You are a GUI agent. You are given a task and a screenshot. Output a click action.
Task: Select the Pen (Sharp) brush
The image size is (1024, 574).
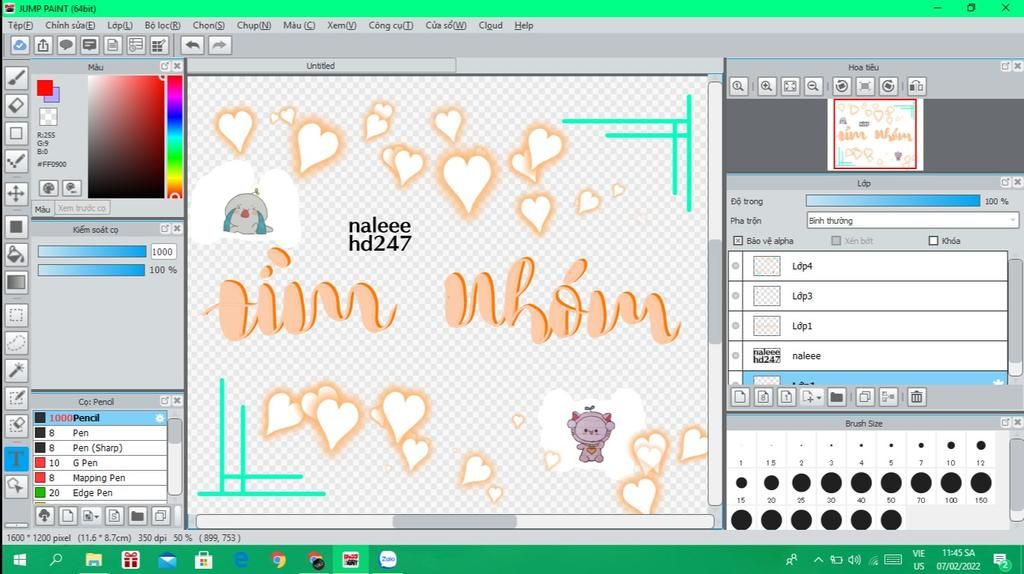pyautogui.click(x=100, y=448)
